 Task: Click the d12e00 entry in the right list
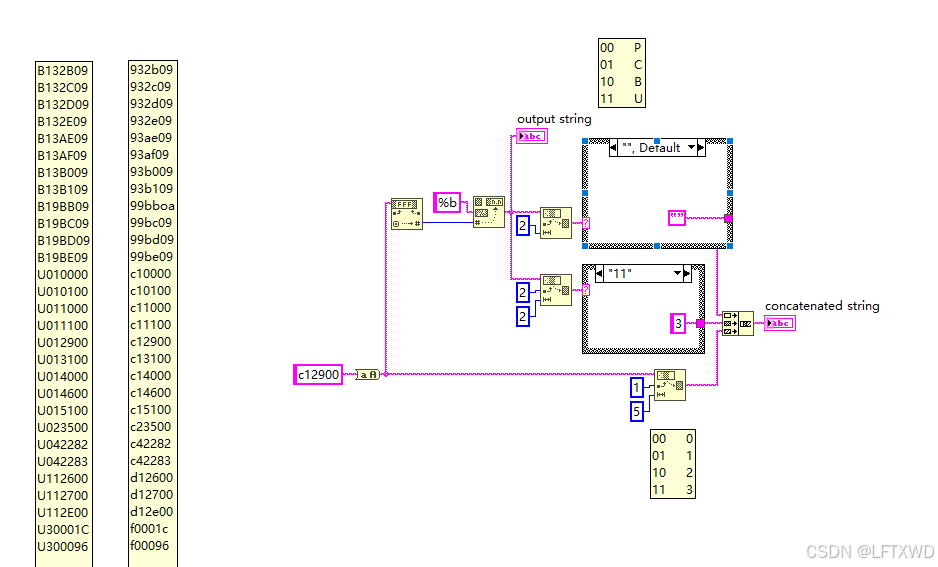click(152, 512)
